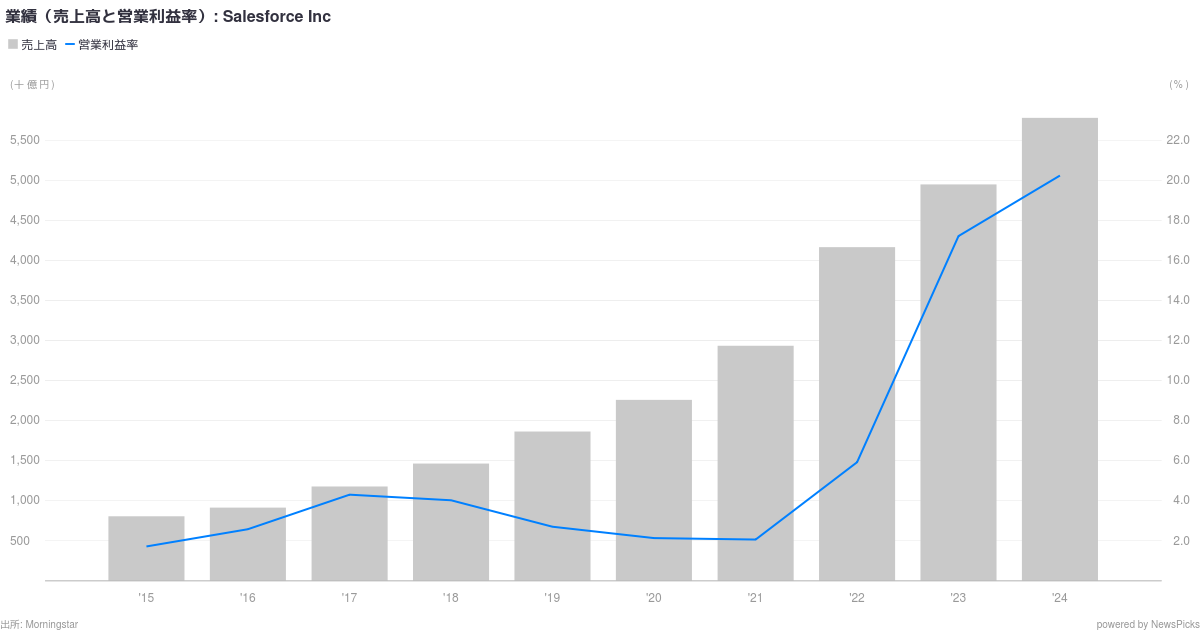
Task: Toggle the 売上高 legend entry
Action: click(33, 45)
